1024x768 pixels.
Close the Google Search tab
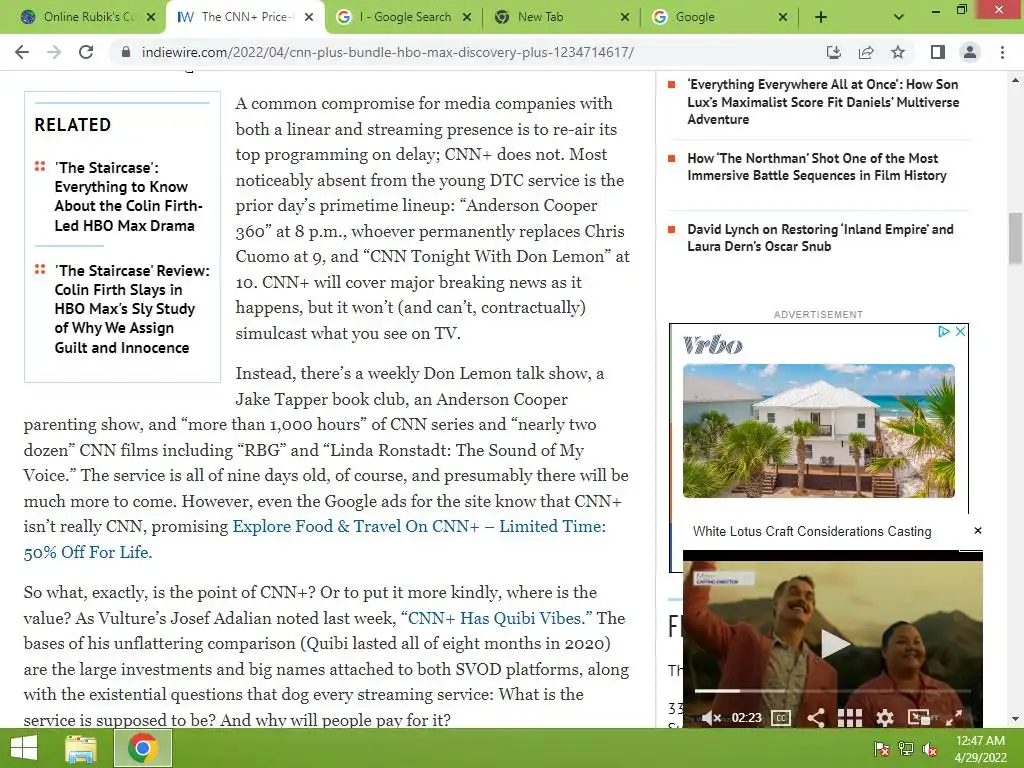[467, 17]
